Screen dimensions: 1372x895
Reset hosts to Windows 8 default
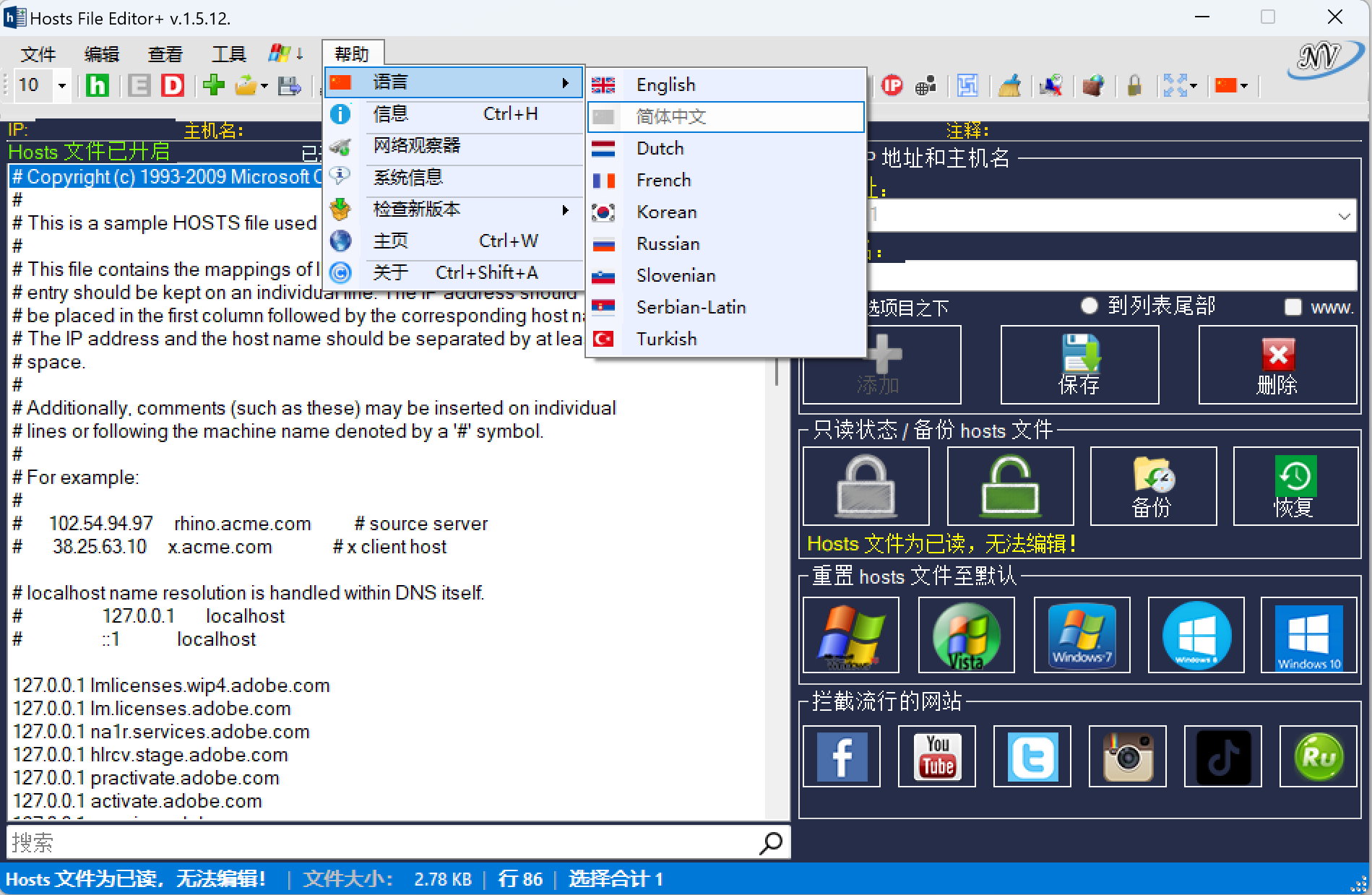[x=1196, y=635]
